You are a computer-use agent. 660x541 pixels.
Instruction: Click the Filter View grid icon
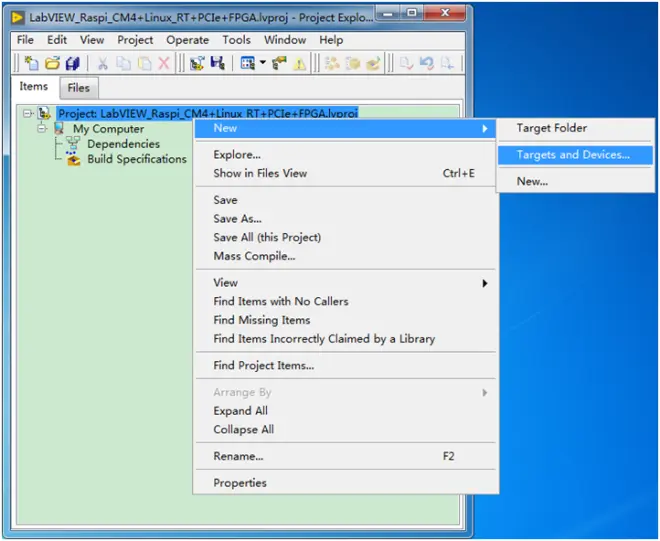(x=248, y=63)
